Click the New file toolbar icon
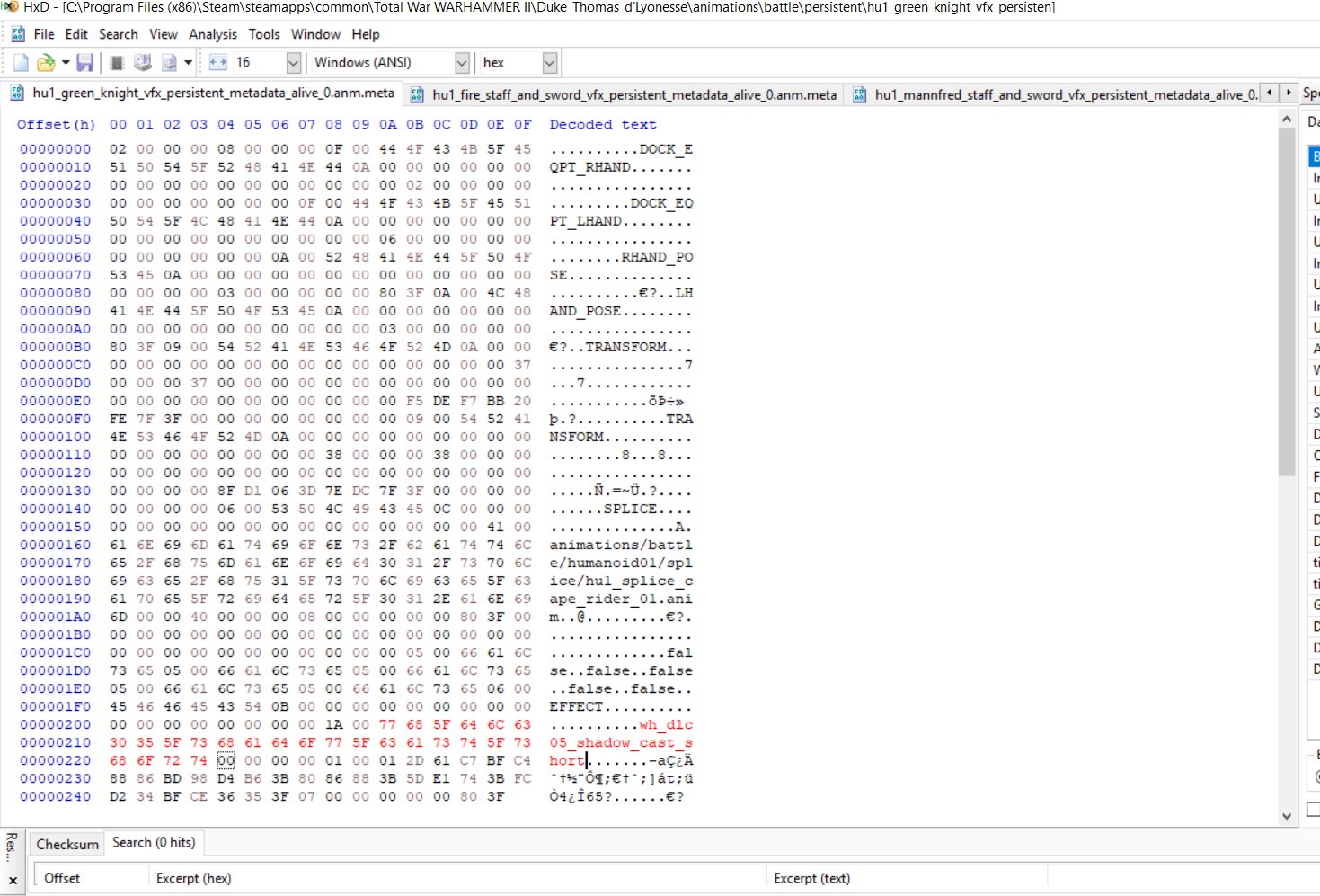This screenshot has width=1320, height=896. point(21,63)
